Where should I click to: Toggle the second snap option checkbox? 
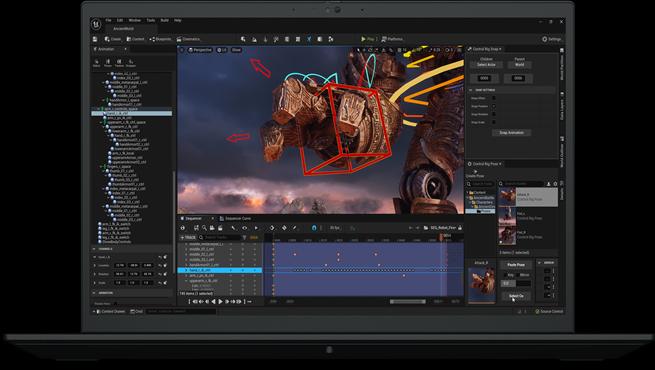494,106
